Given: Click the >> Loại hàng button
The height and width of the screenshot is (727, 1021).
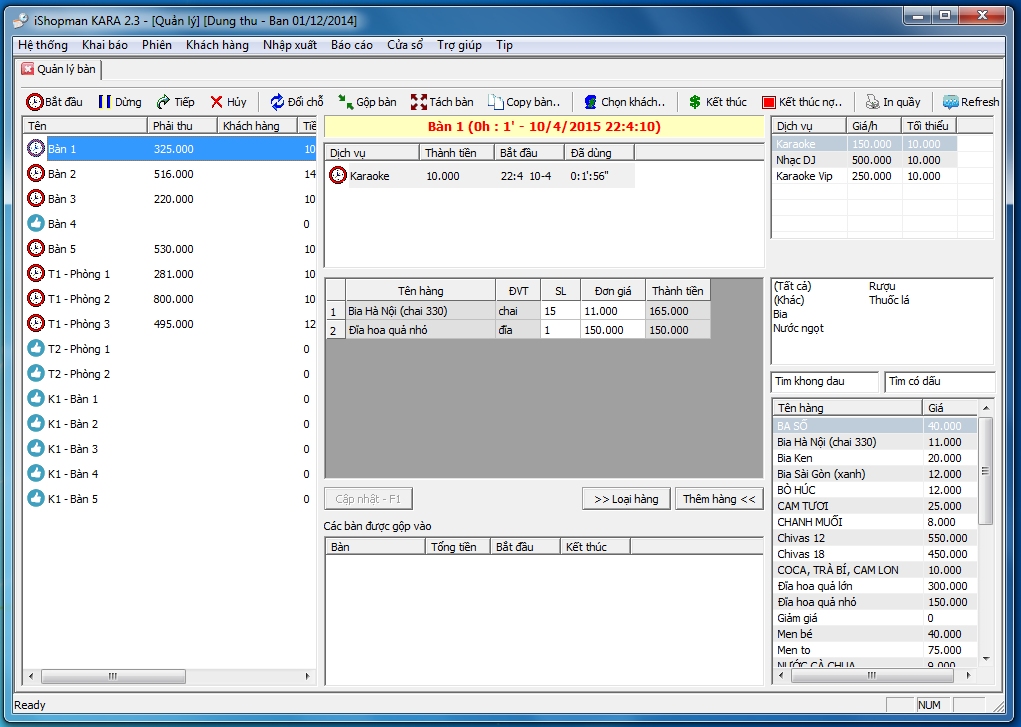Looking at the screenshot, I should tap(626, 499).
